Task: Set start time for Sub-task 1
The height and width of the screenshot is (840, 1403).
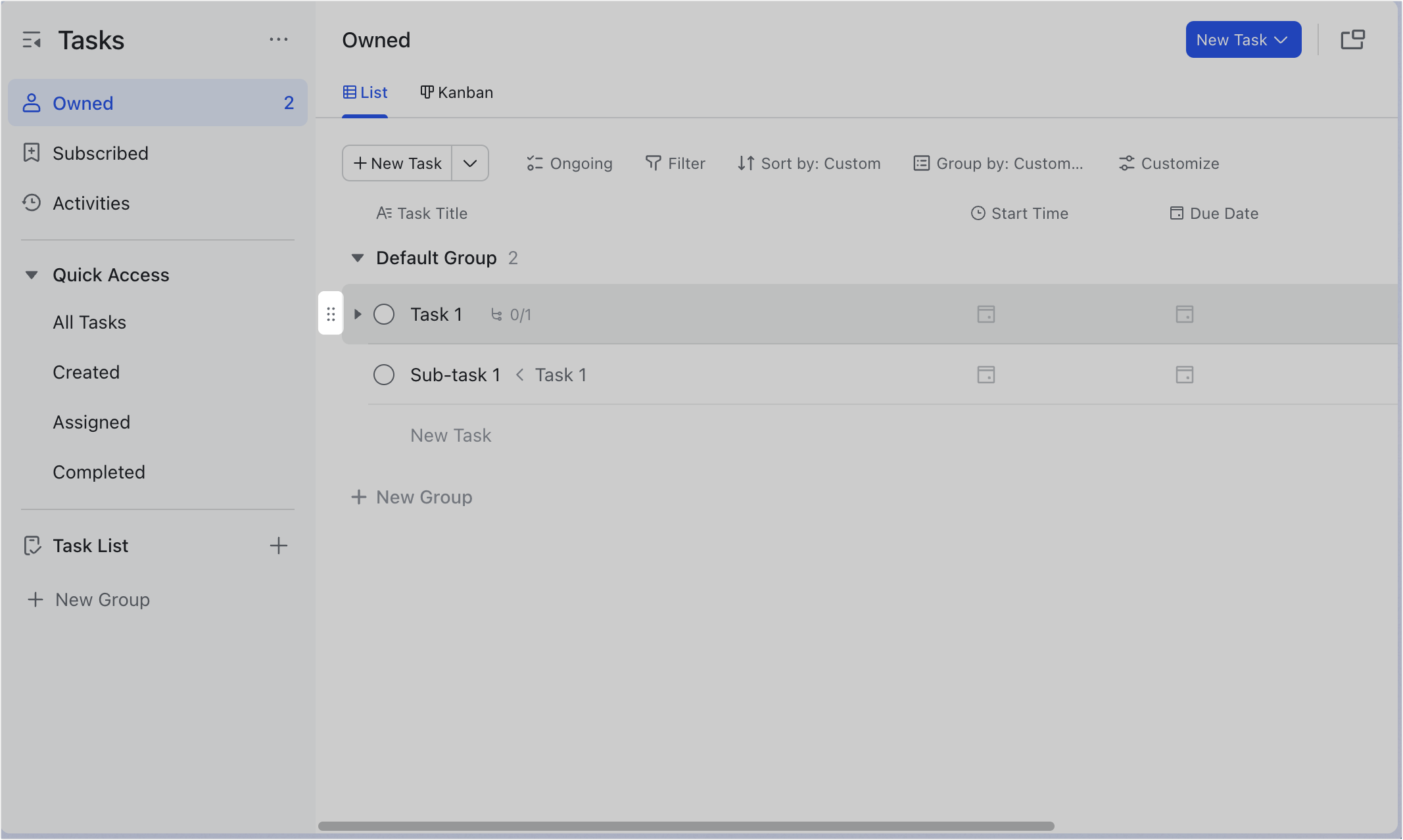Action: pyautogui.click(x=986, y=375)
